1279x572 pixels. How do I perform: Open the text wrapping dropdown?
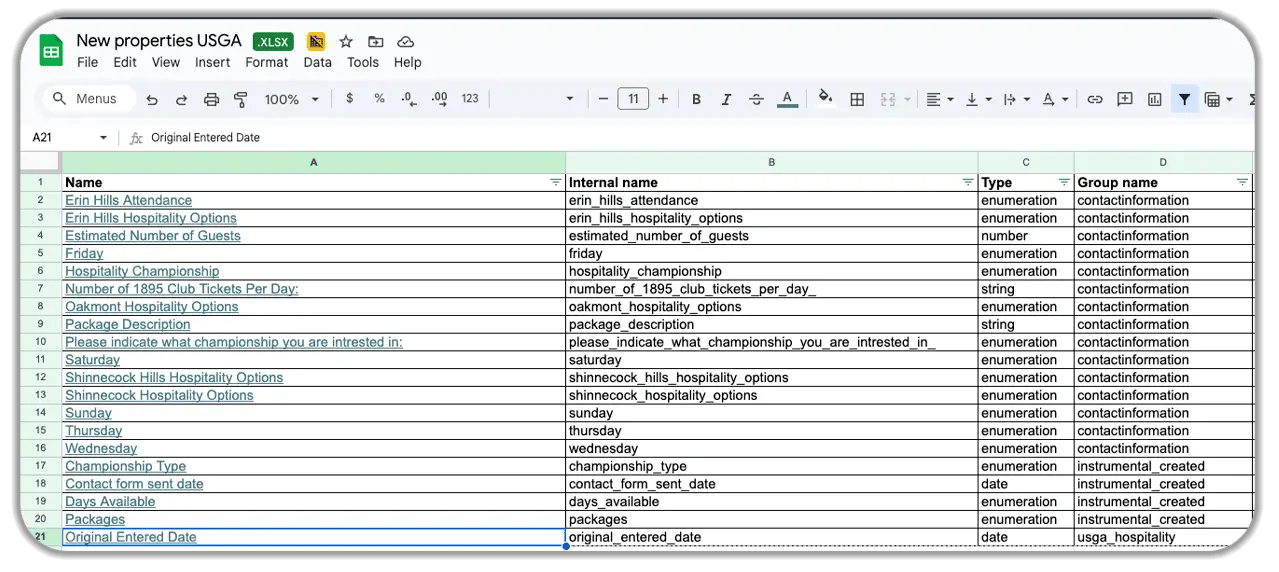point(1016,99)
